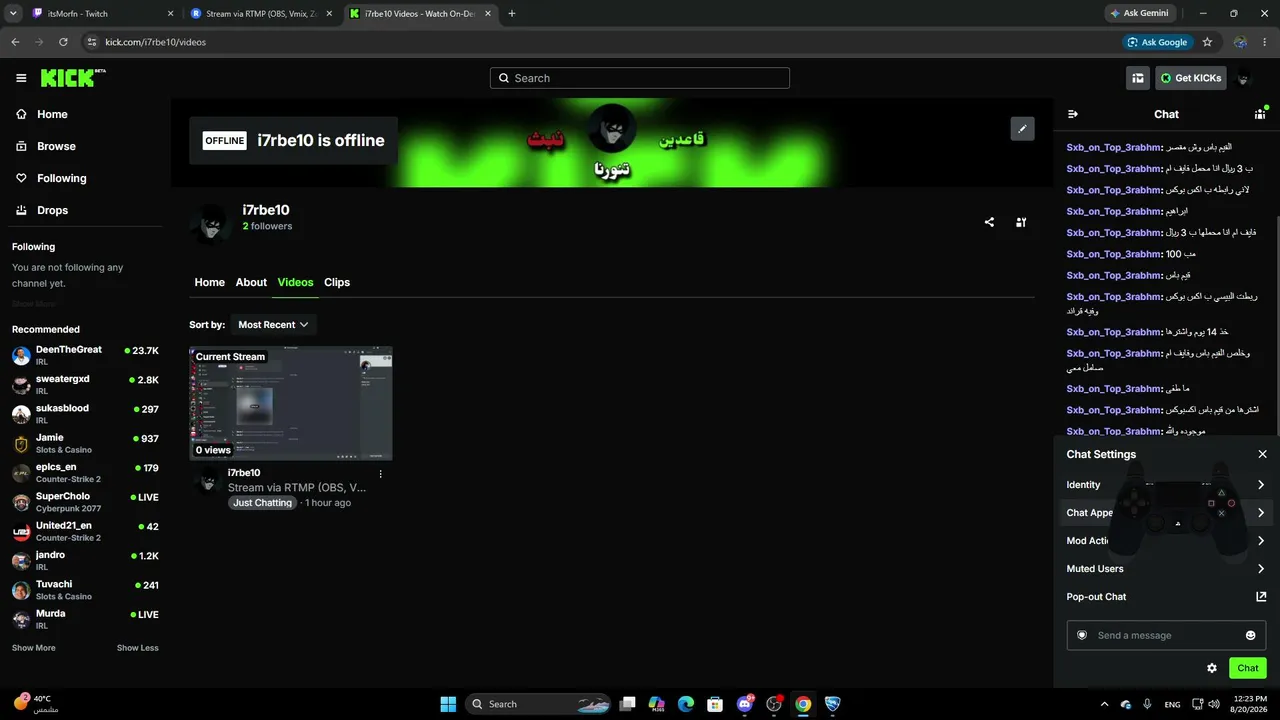The height and width of the screenshot is (720, 1280).
Task: View site information for kick.com
Action: (x=92, y=42)
